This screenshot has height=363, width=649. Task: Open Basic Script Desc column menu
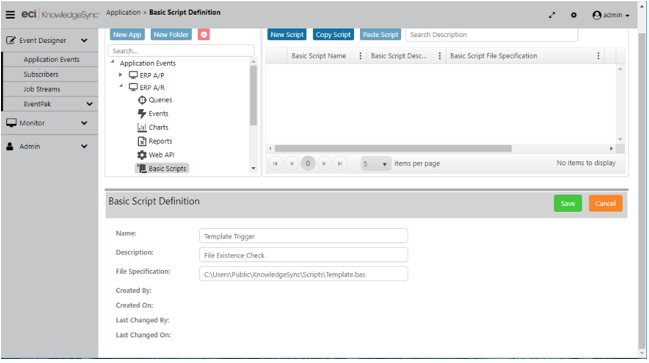tap(440, 55)
